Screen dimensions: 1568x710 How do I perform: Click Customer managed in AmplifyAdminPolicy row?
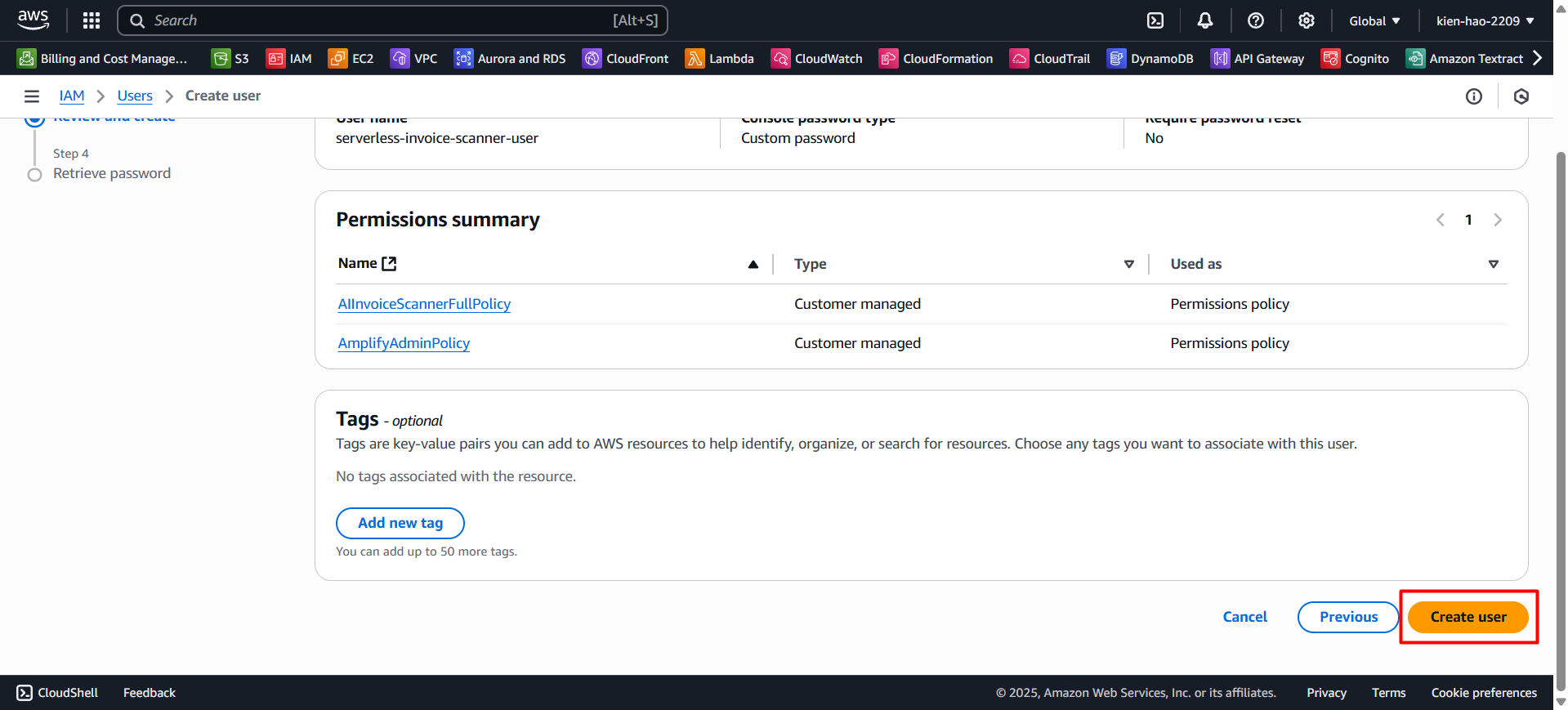(x=857, y=343)
